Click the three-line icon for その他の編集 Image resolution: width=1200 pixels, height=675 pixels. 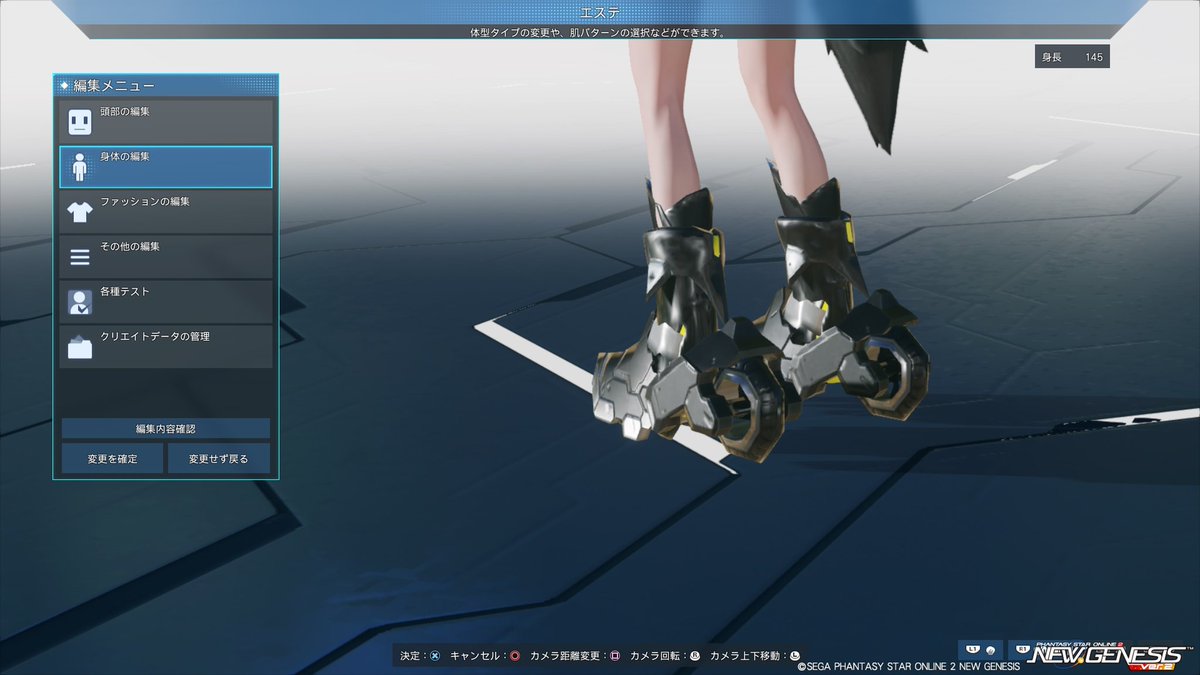point(80,257)
